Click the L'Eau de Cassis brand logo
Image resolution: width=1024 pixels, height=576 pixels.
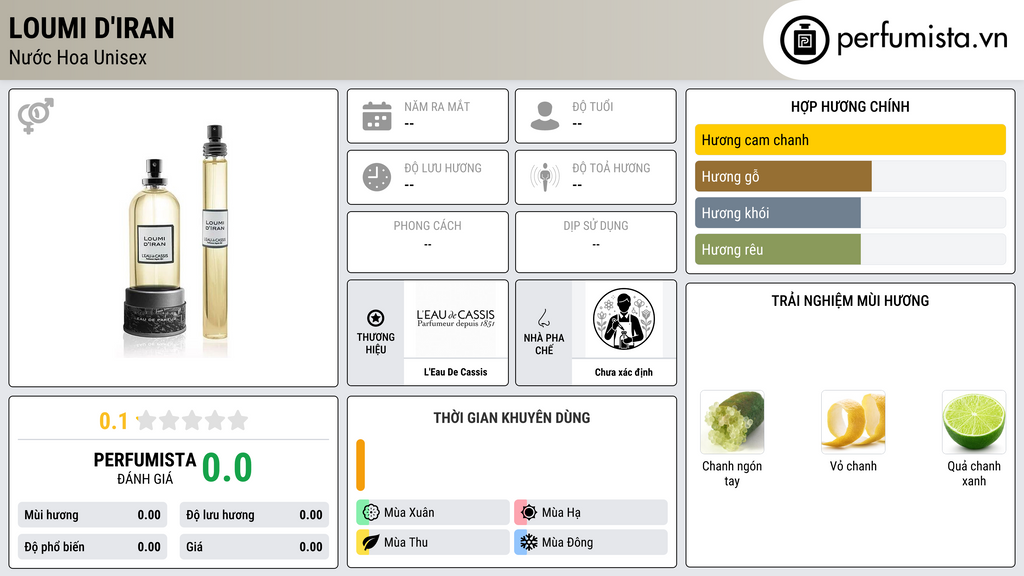pyautogui.click(x=455, y=319)
